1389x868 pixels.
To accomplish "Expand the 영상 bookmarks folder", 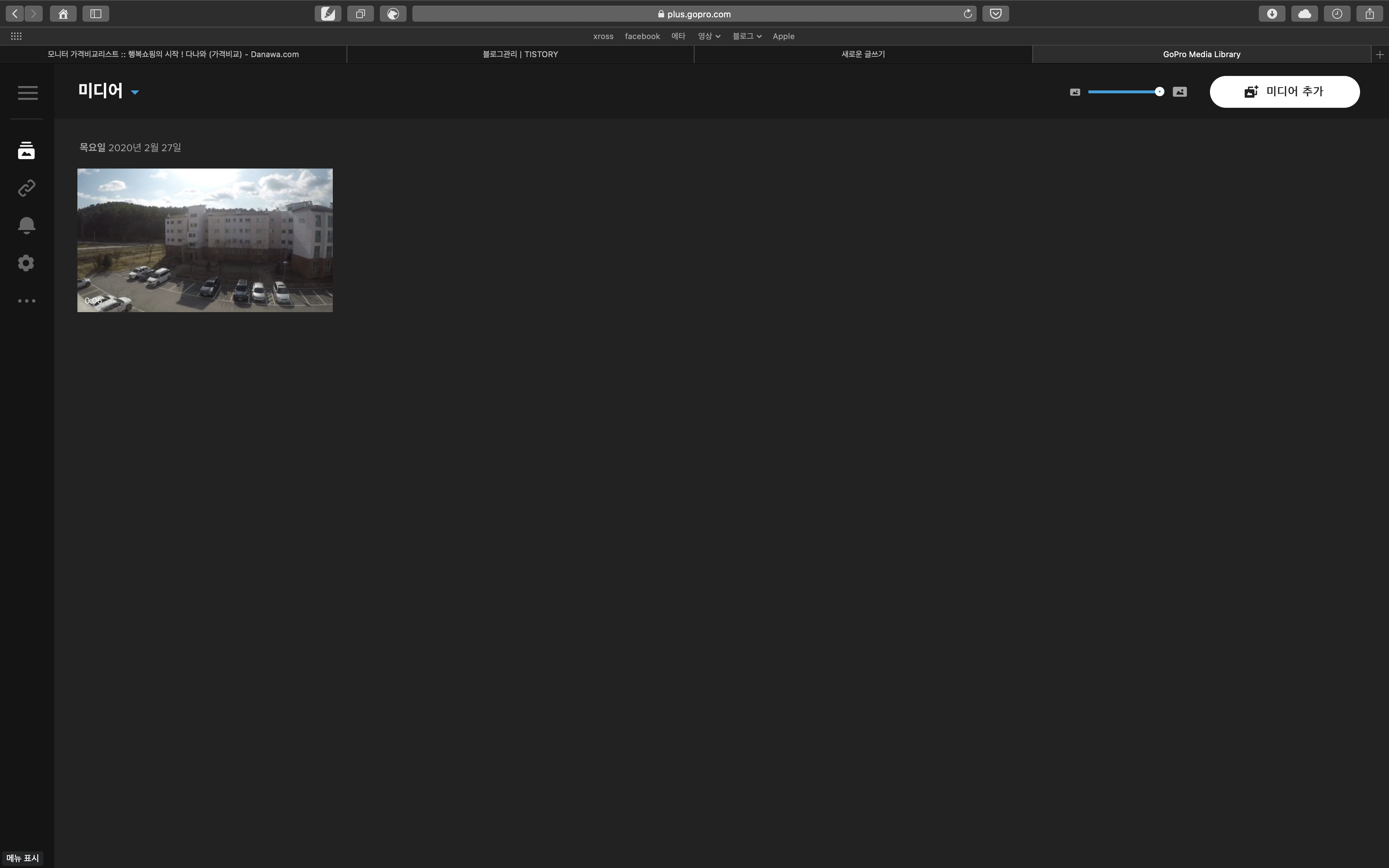I will tap(708, 36).
